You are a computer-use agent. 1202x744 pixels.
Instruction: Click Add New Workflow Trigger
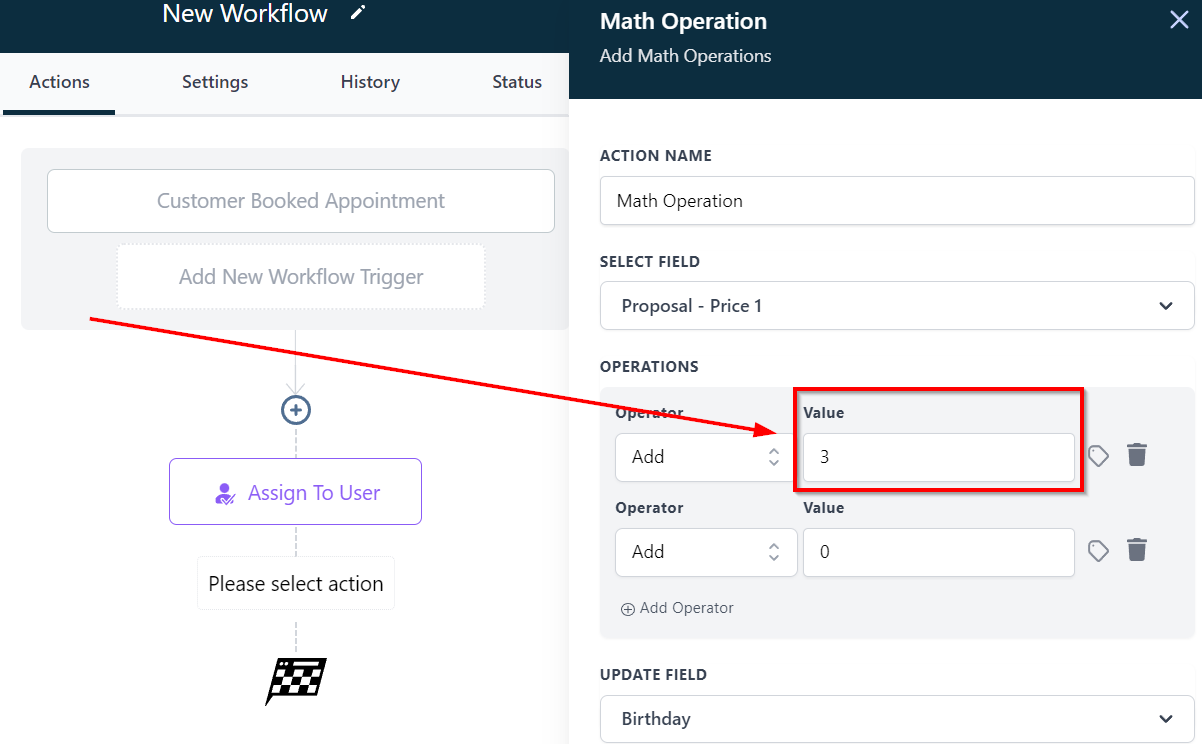(x=301, y=277)
